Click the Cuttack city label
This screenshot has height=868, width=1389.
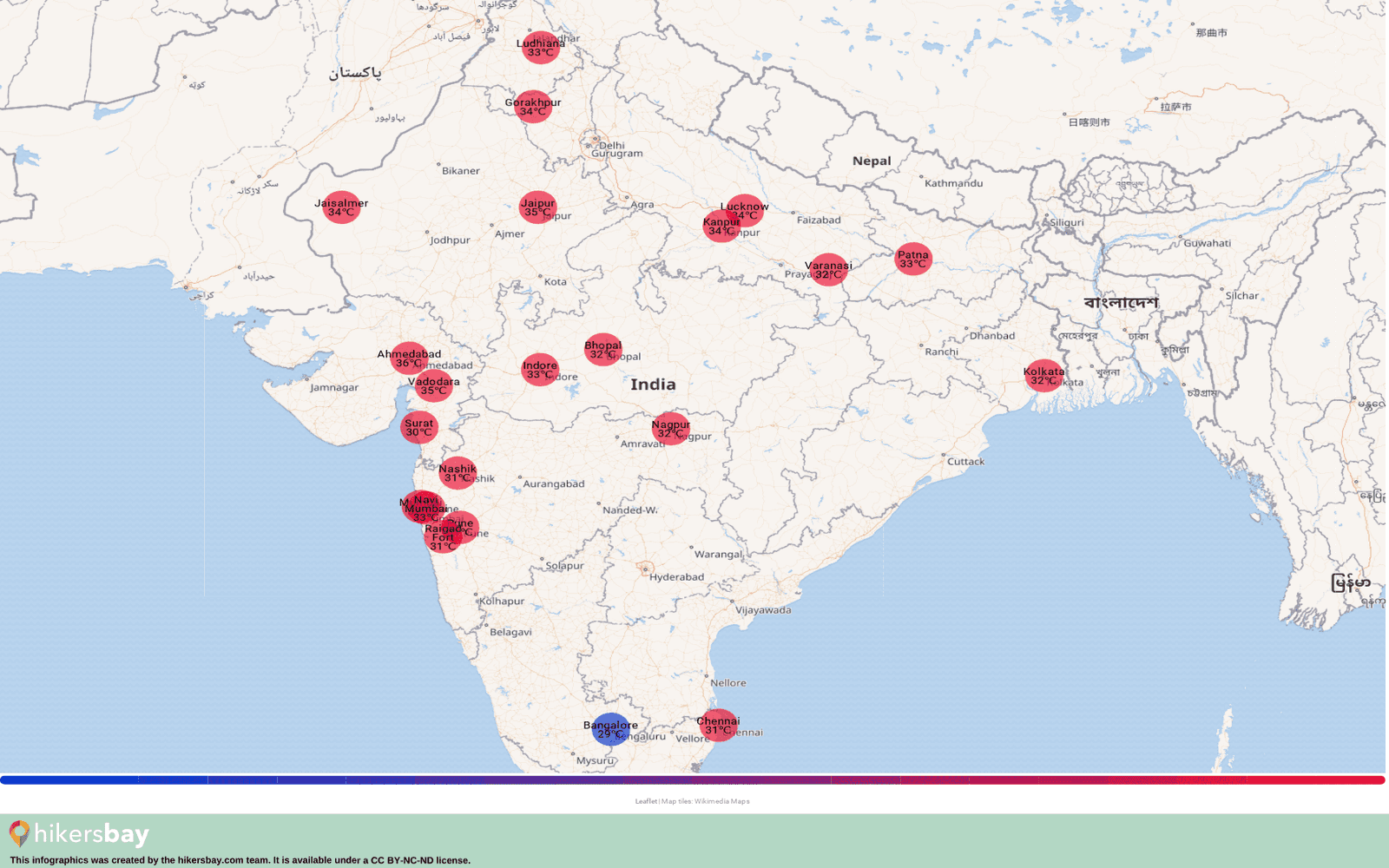point(965,462)
